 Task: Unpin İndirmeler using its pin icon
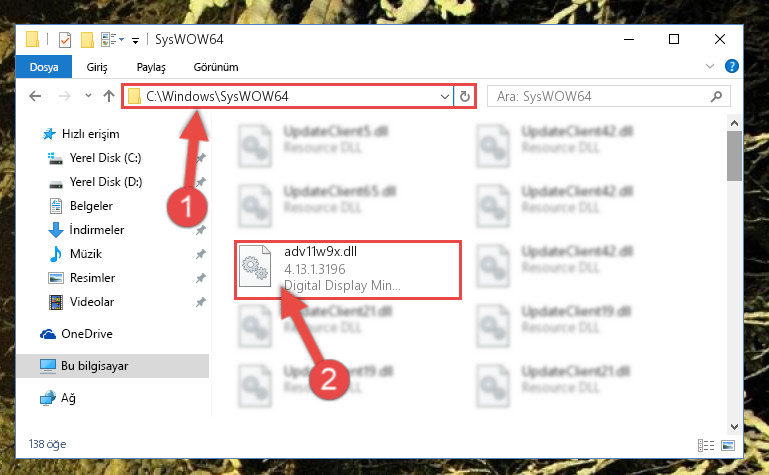[x=201, y=230]
